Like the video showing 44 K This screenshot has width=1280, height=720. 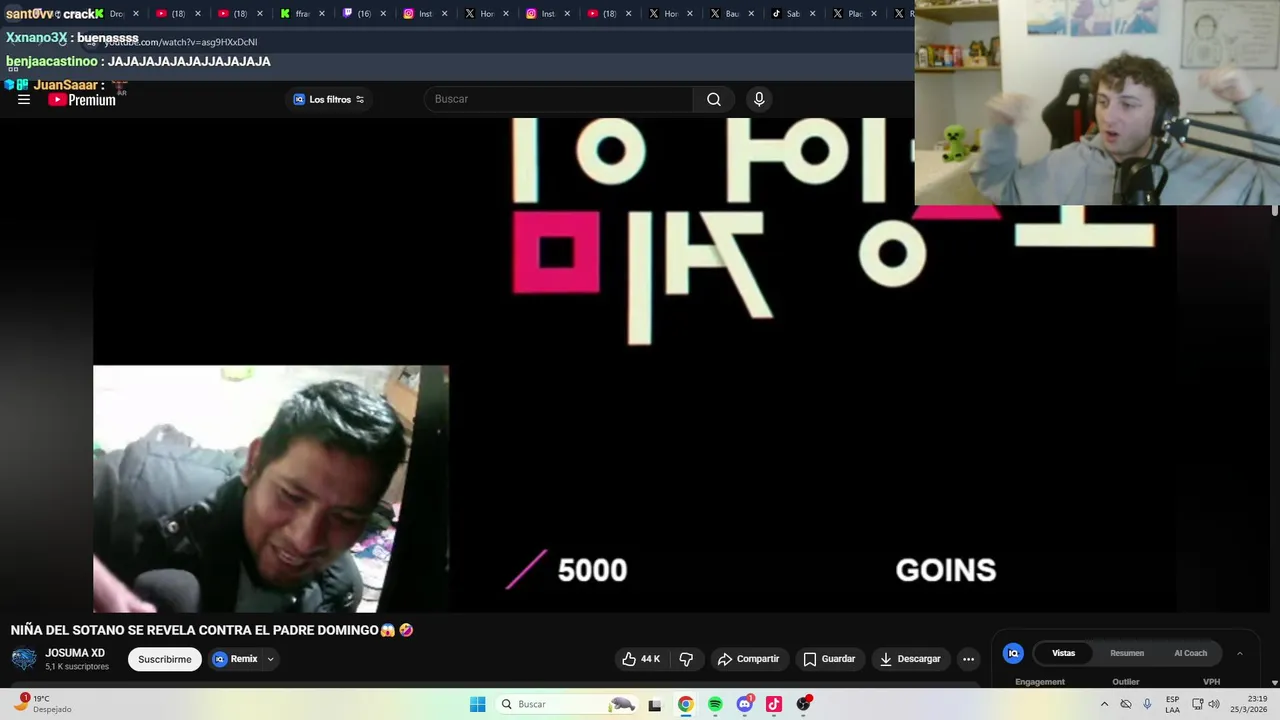point(640,659)
